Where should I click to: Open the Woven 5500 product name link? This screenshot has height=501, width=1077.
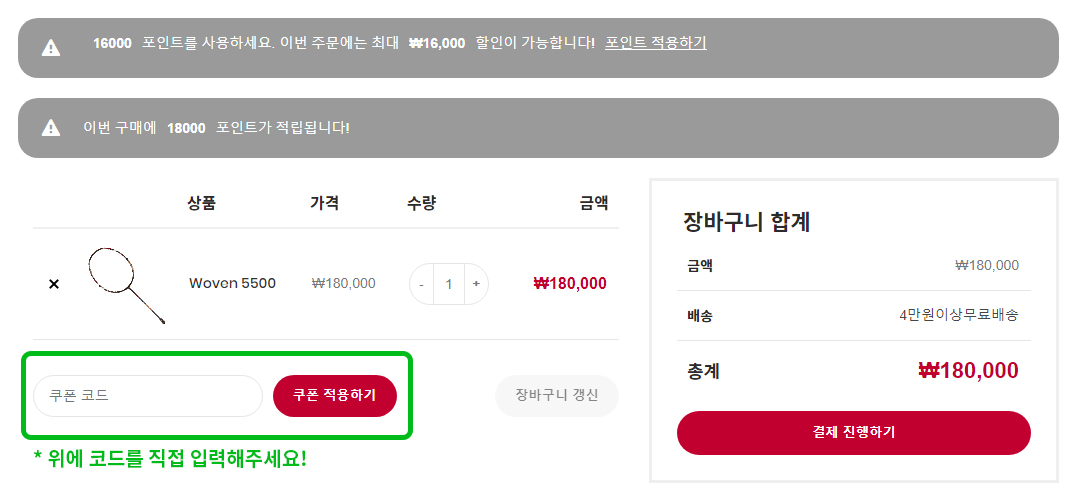coord(232,283)
